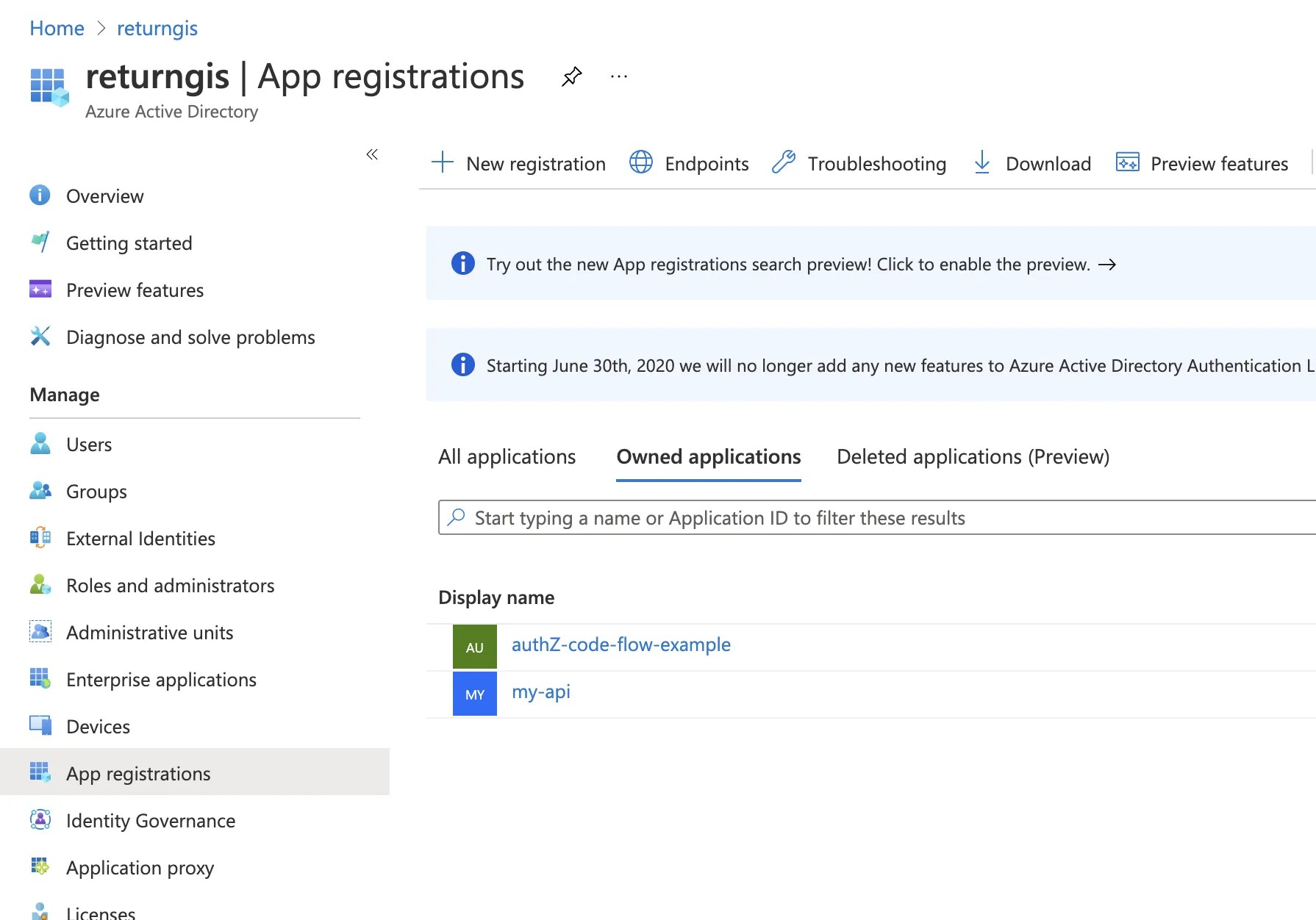Focus the application name filter search box
The height and width of the screenshot is (920, 1316).
tap(877, 517)
